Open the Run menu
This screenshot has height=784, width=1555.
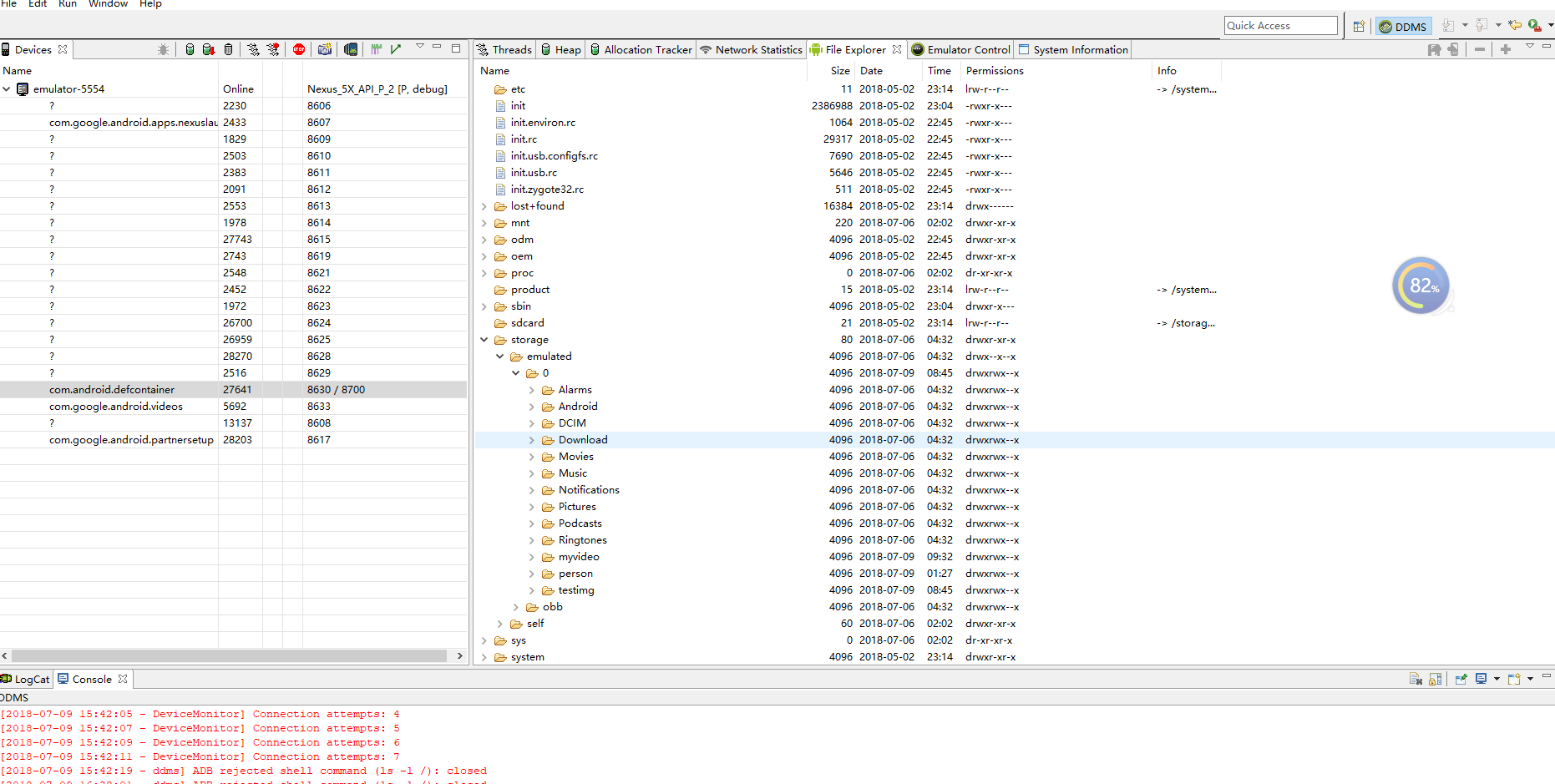(x=67, y=4)
